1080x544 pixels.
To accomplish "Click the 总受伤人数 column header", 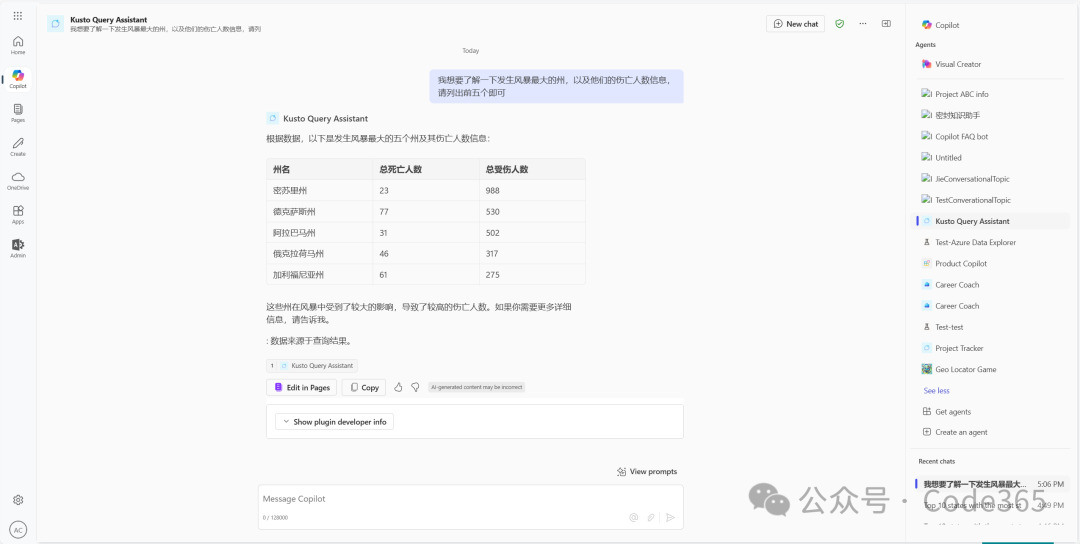I will (x=532, y=169).
